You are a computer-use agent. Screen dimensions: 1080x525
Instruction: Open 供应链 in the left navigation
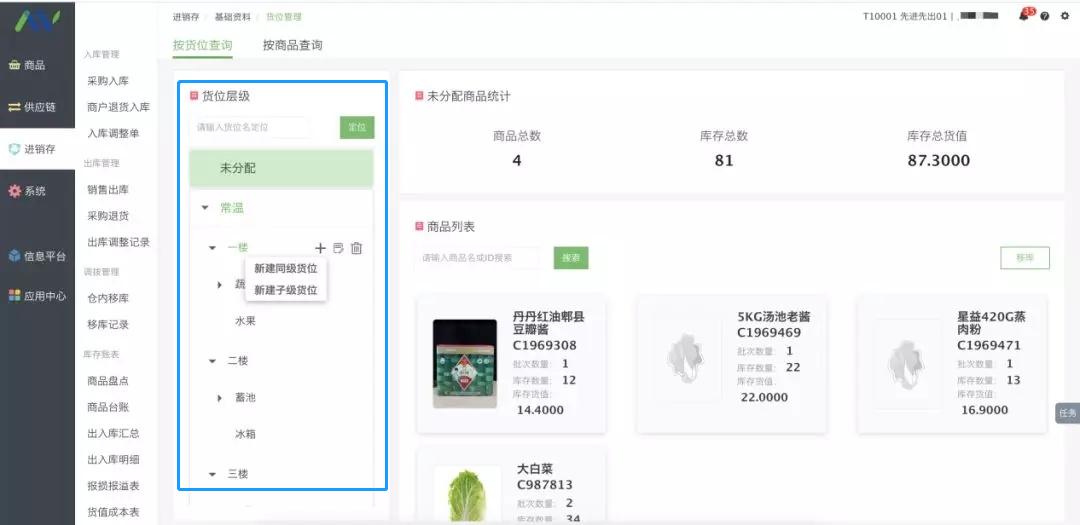tap(32, 107)
